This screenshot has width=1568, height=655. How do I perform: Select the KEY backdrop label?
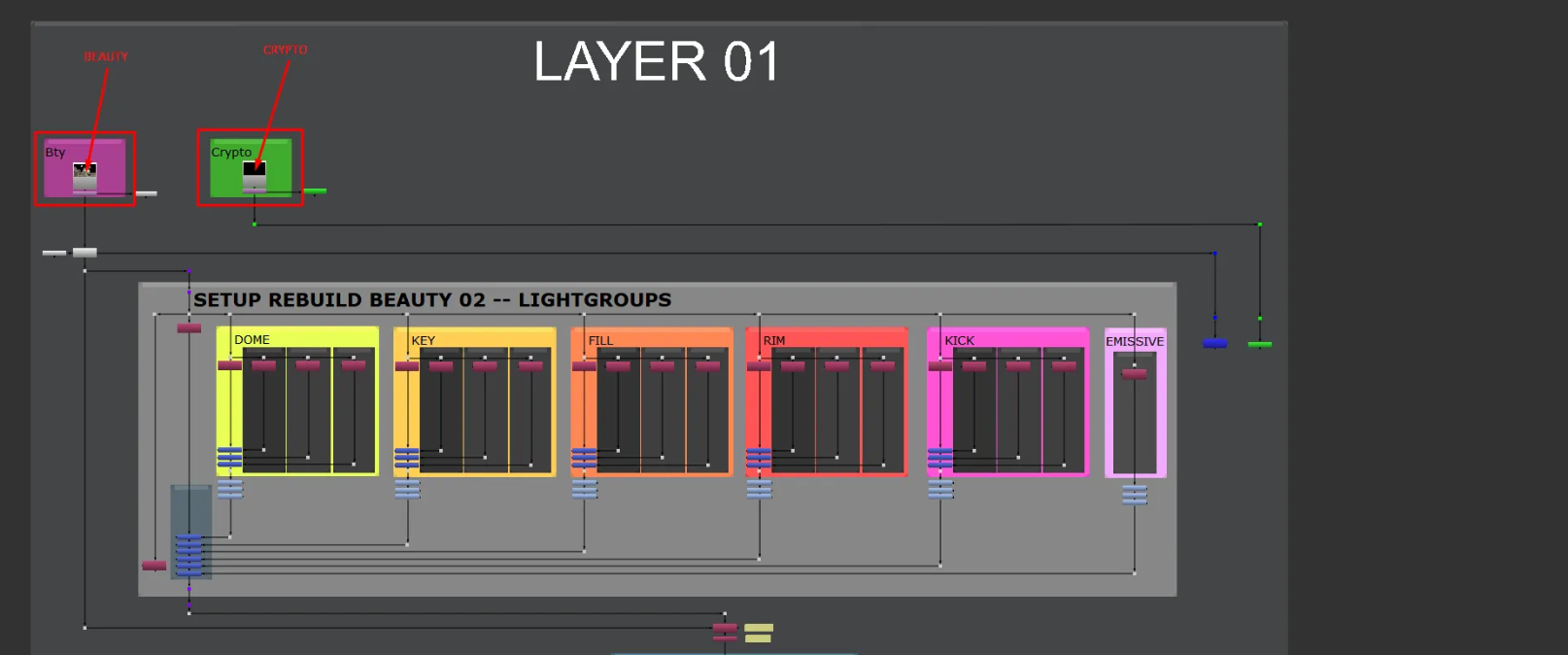423,341
